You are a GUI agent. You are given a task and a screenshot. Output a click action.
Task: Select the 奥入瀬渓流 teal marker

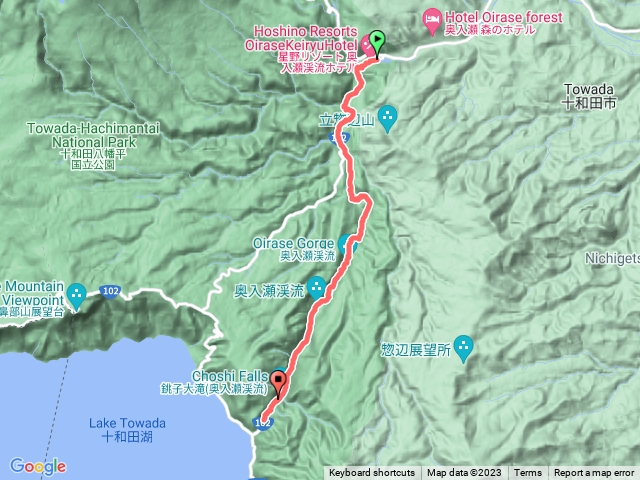coord(316,289)
